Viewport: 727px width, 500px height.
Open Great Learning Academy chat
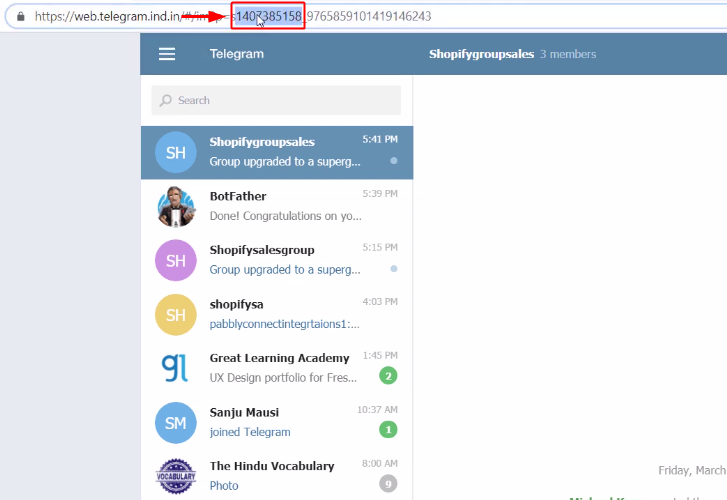tap(277, 368)
